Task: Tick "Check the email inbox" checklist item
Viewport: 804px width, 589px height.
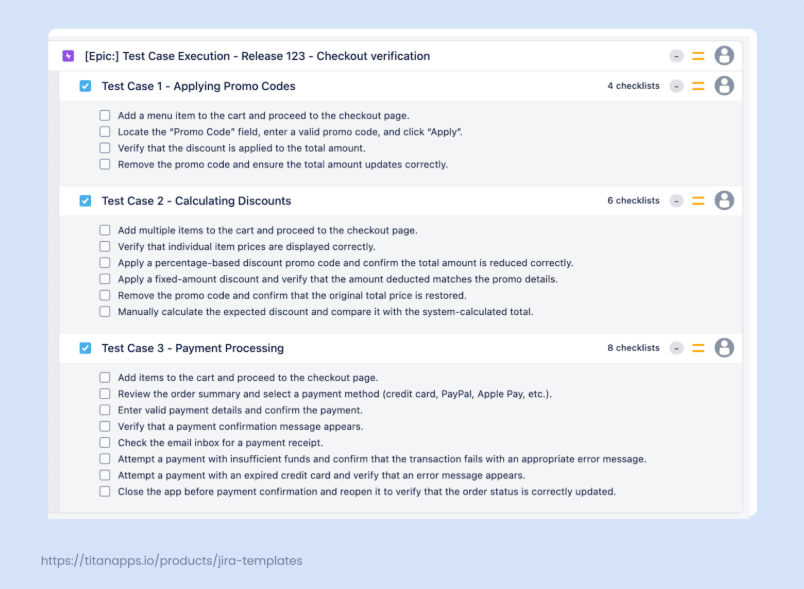Action: 105,443
